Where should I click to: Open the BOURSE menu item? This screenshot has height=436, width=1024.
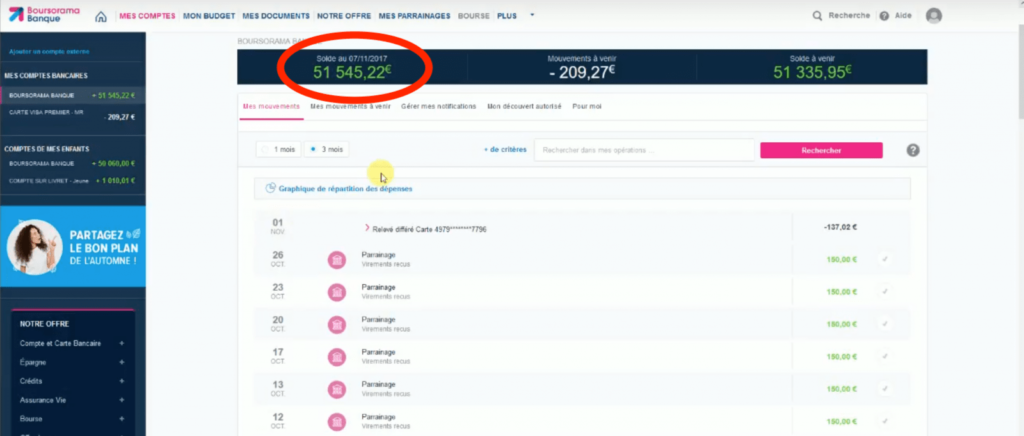474,16
